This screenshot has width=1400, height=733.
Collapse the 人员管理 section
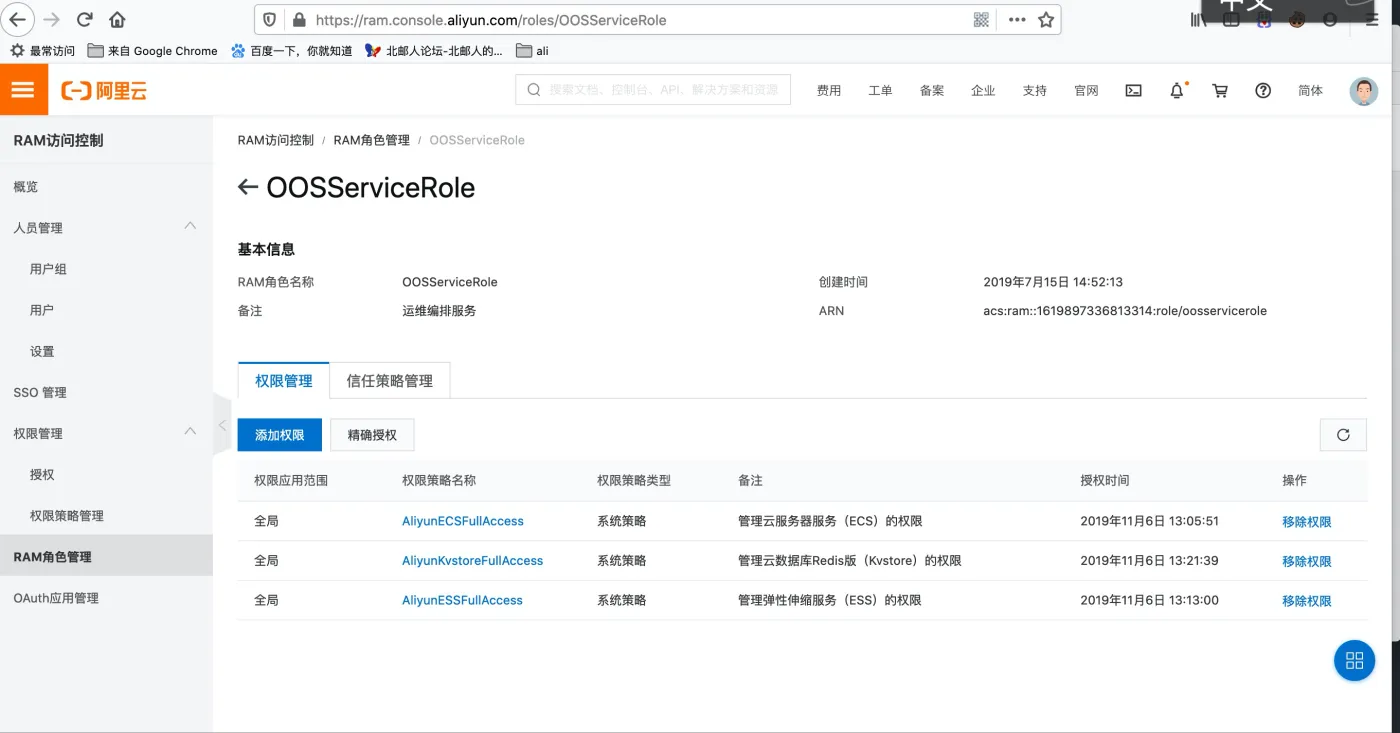click(191, 226)
